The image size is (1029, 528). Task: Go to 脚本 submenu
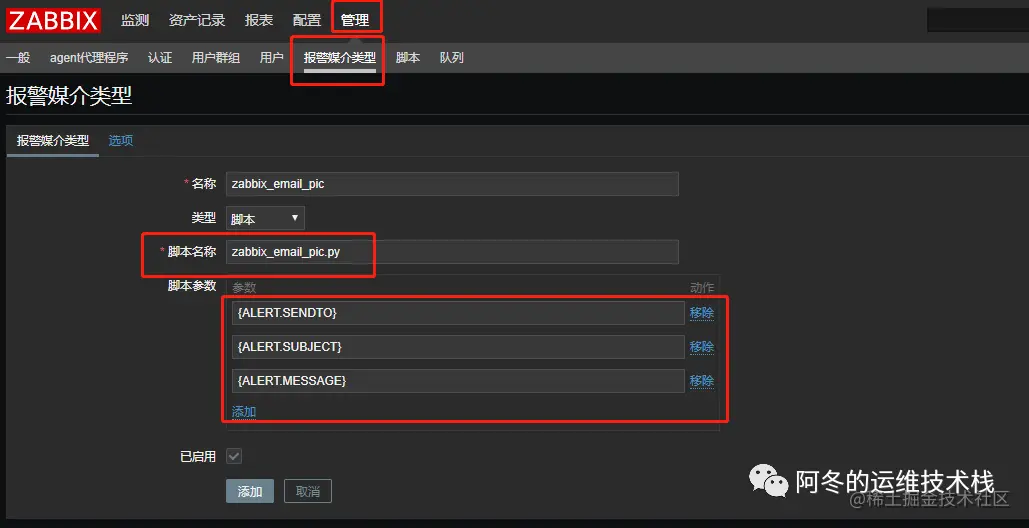click(408, 58)
